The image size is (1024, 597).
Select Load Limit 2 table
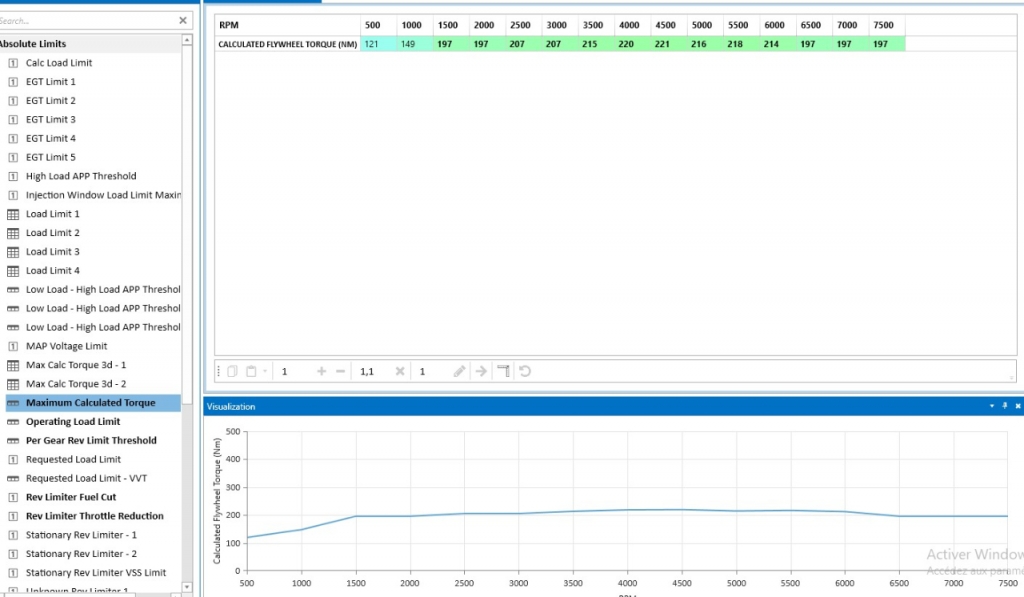click(x=52, y=233)
